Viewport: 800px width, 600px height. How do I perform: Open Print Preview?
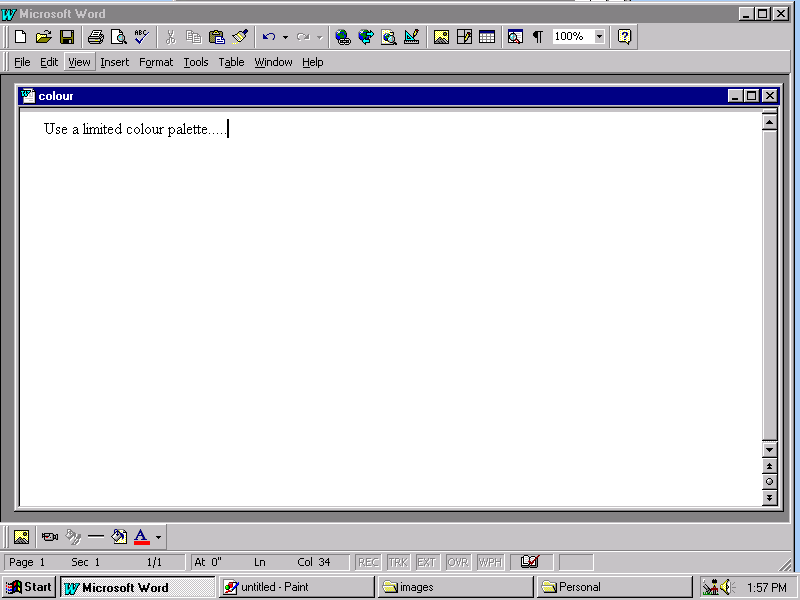[x=119, y=37]
